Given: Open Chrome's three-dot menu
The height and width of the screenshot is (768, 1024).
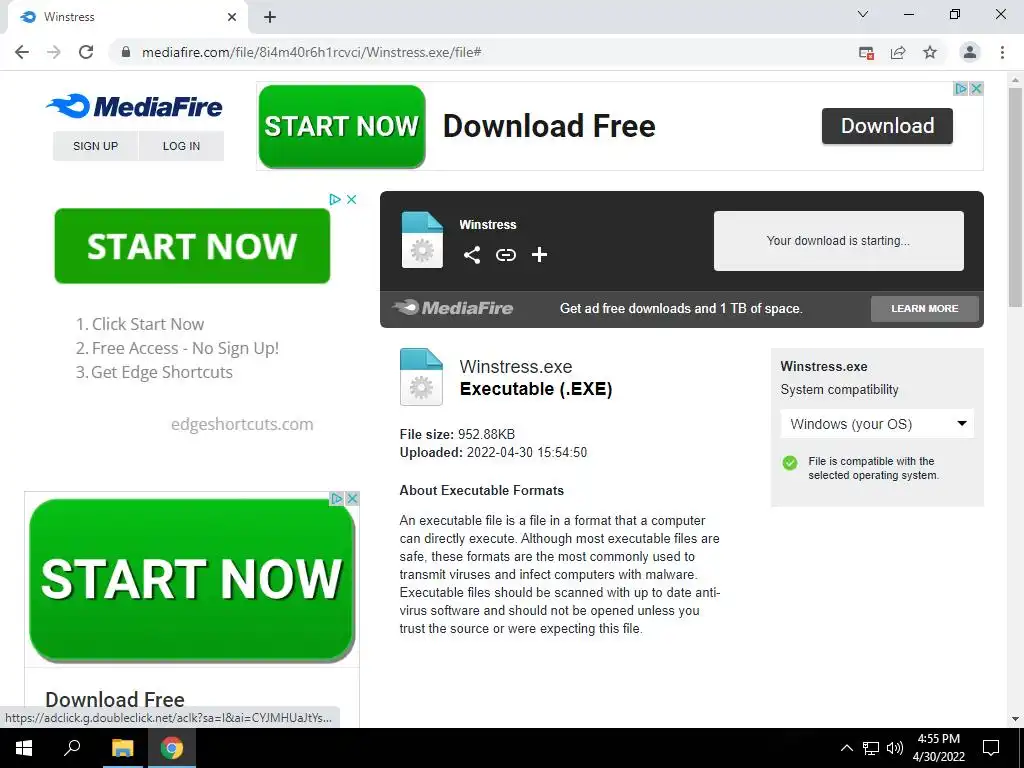Looking at the screenshot, I should [x=1002, y=52].
